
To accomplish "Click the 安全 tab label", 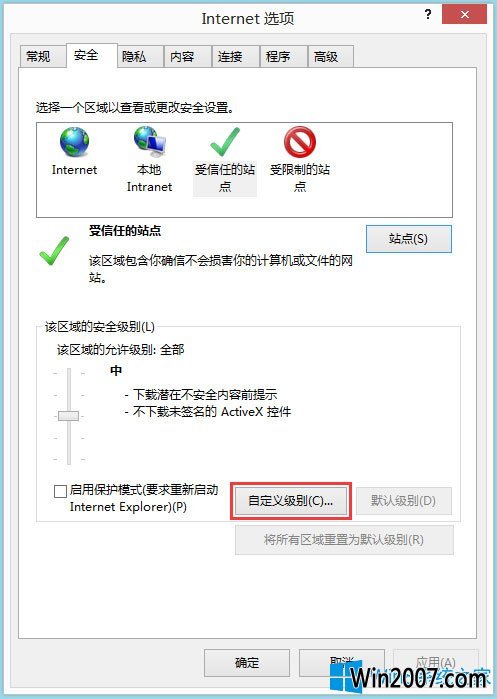I will tap(86, 55).
